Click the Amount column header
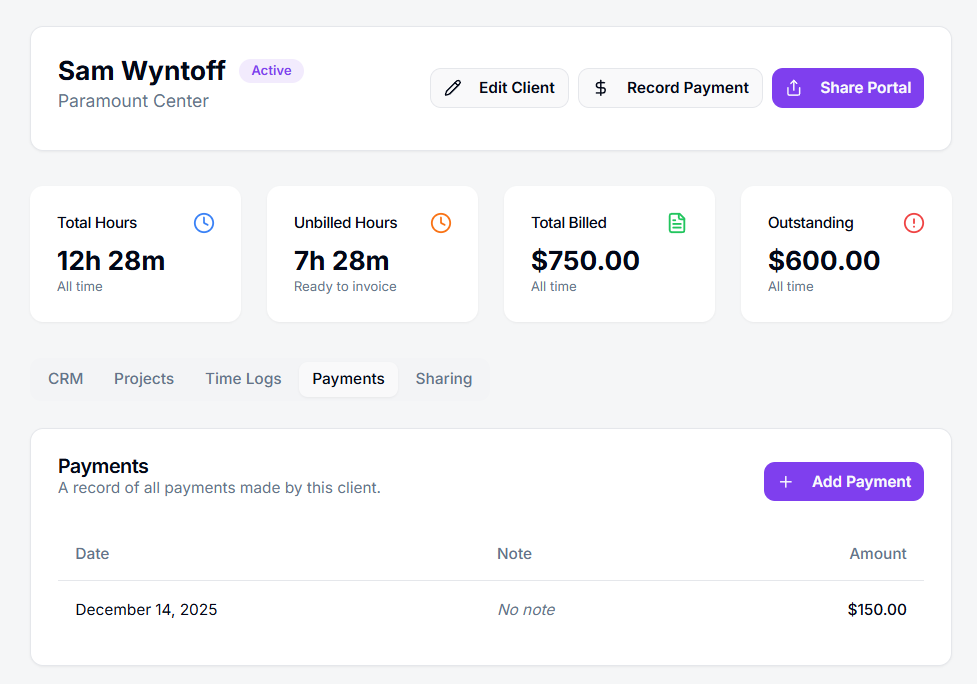The image size is (977, 684). (878, 554)
